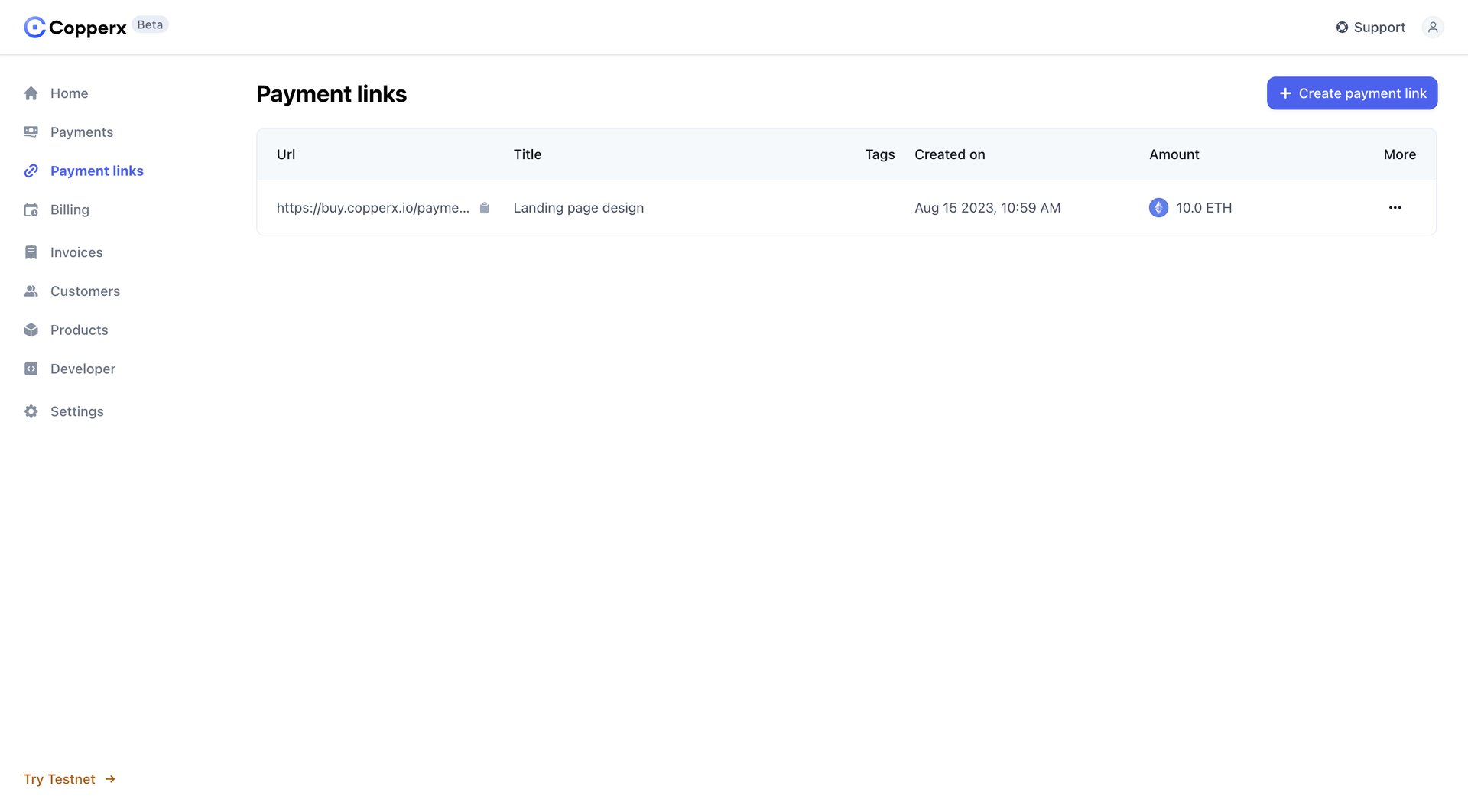
Task: Open Invoices using its book icon
Action: tap(31, 252)
